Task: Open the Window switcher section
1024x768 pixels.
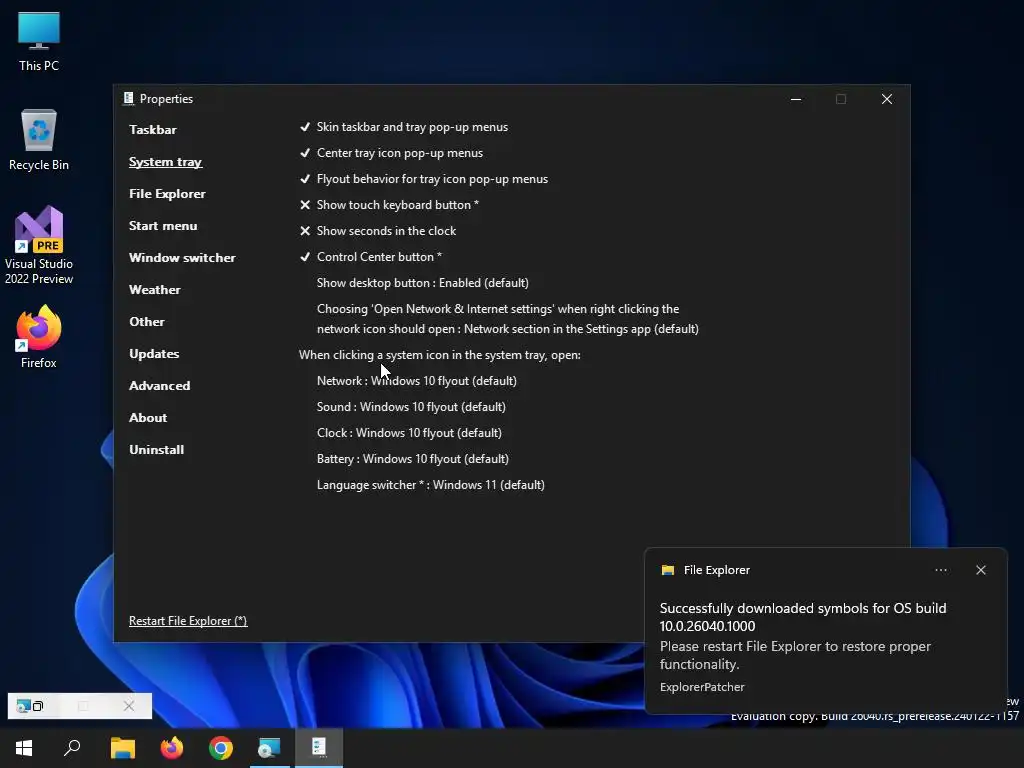Action: (x=182, y=257)
